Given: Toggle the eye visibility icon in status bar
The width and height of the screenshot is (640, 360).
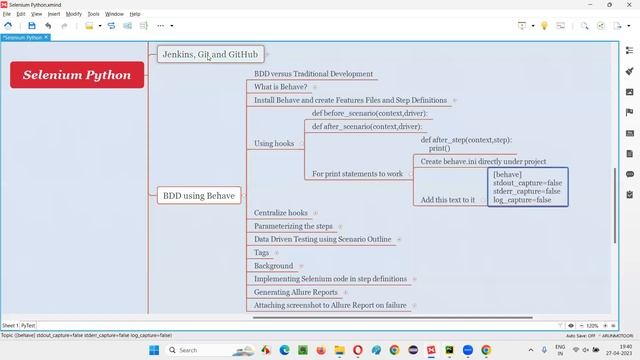Looking at the screenshot, I should 571,326.
